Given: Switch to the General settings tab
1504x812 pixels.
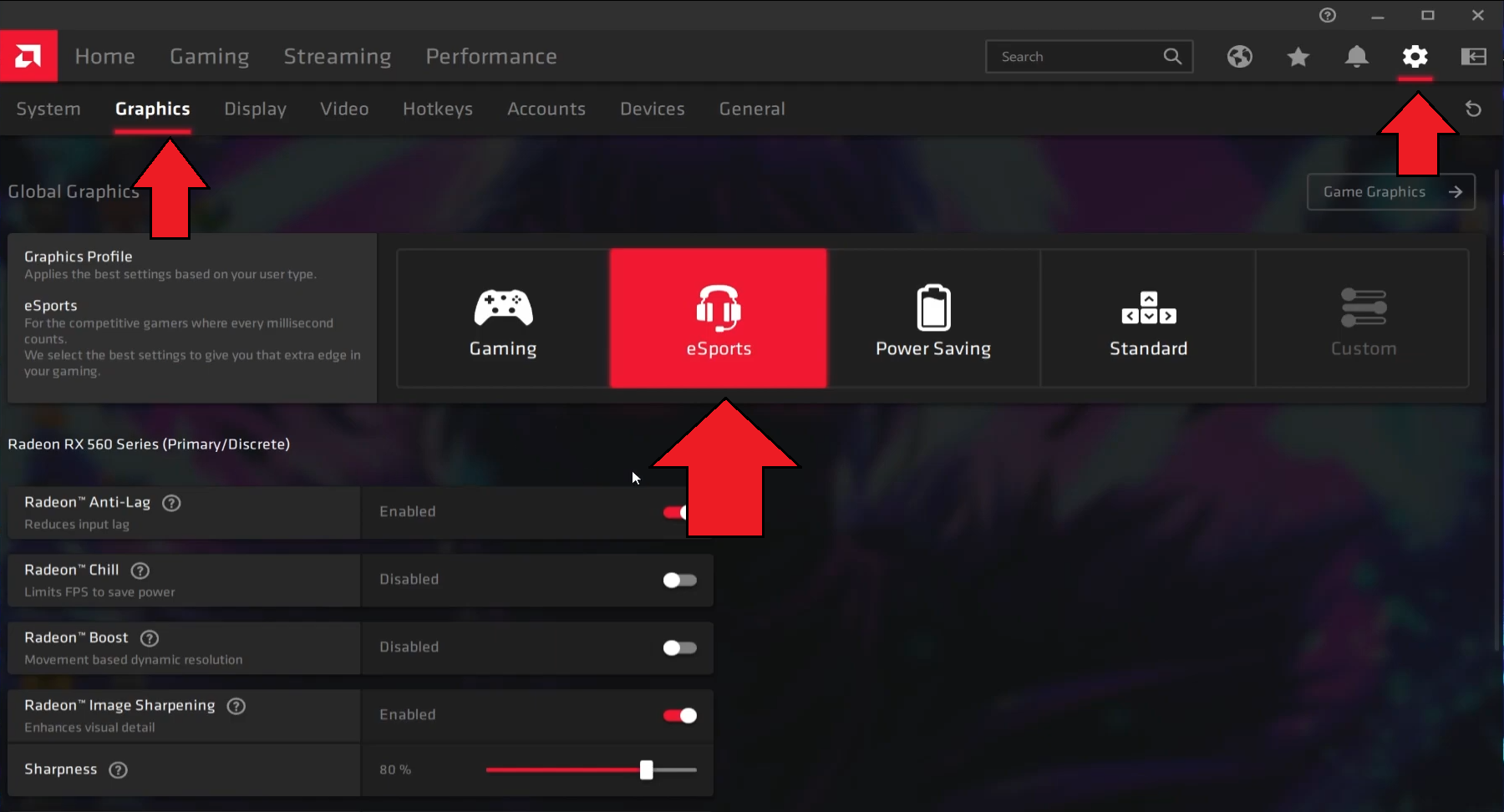Looking at the screenshot, I should tap(752, 109).
